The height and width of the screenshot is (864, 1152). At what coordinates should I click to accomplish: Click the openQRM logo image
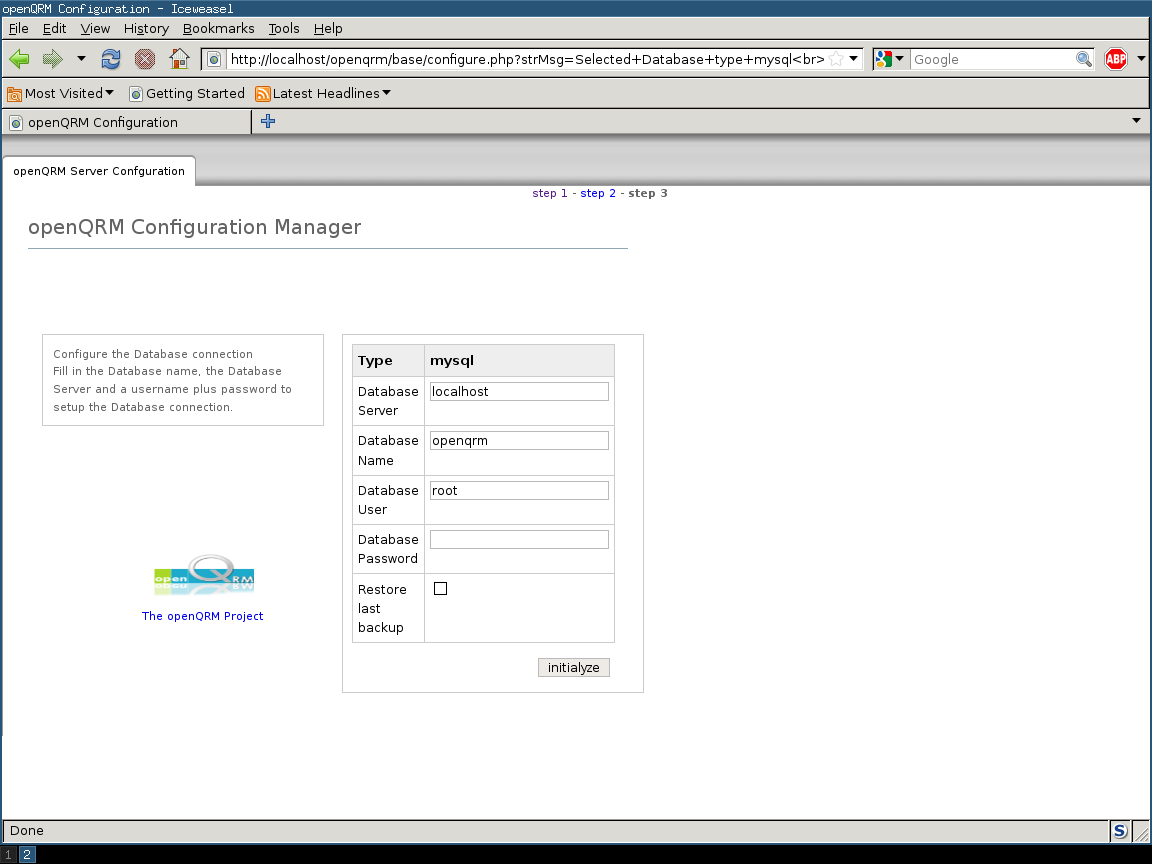[x=204, y=575]
